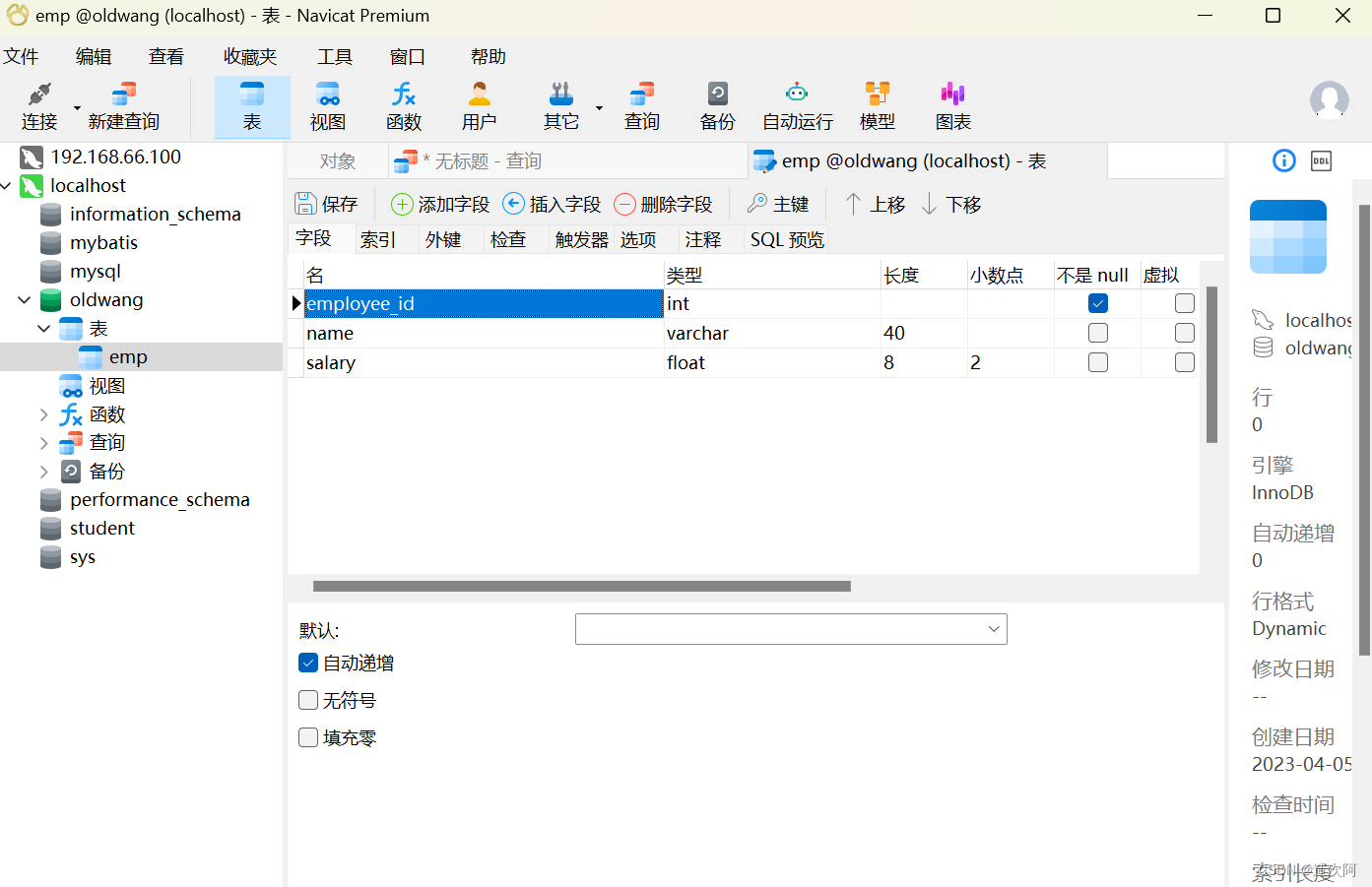Screen dimensions: 1372x887
Task: Select the information_schema database
Action: (x=155, y=214)
